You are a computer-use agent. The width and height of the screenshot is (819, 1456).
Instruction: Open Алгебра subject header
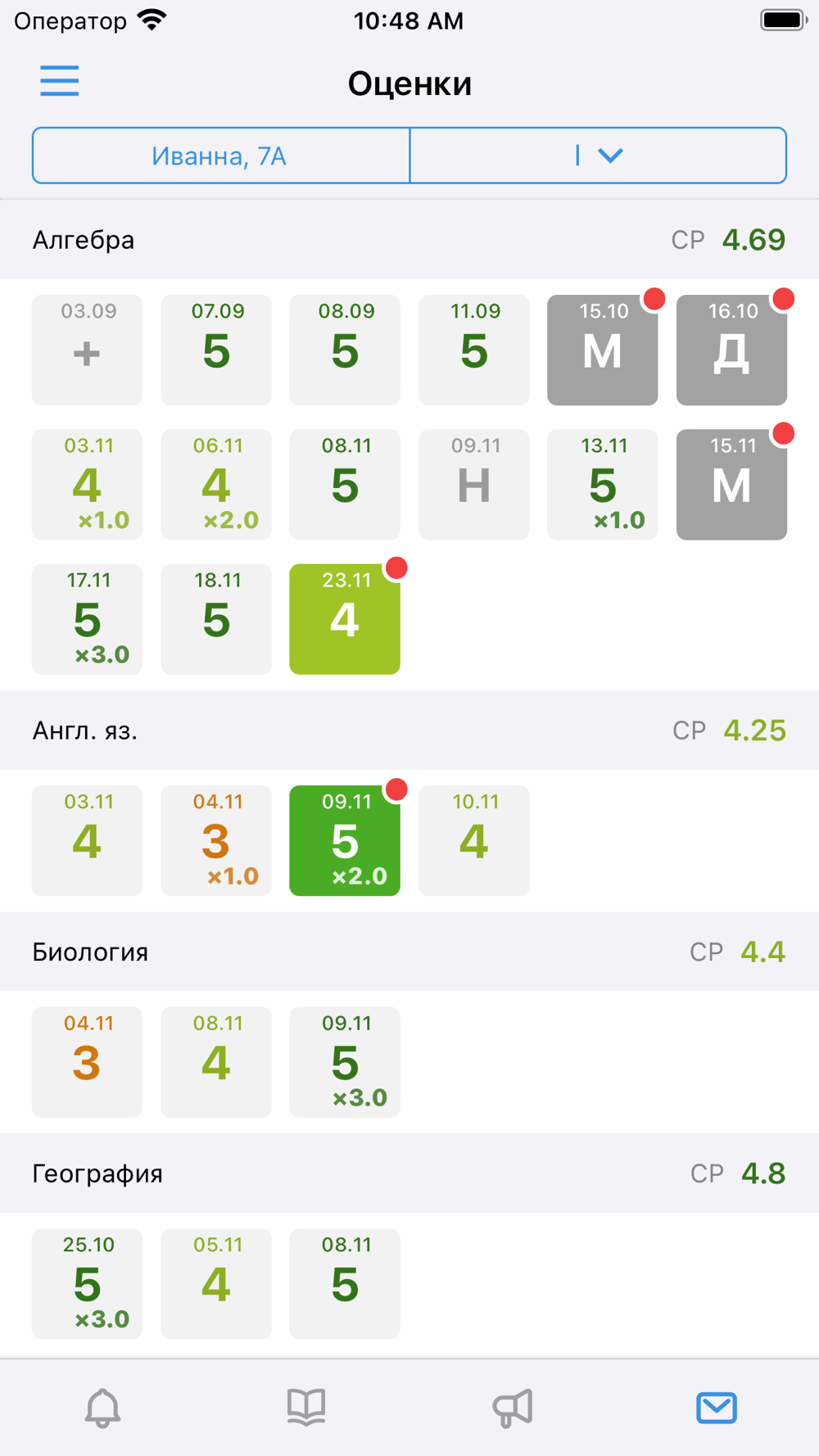coord(409,240)
